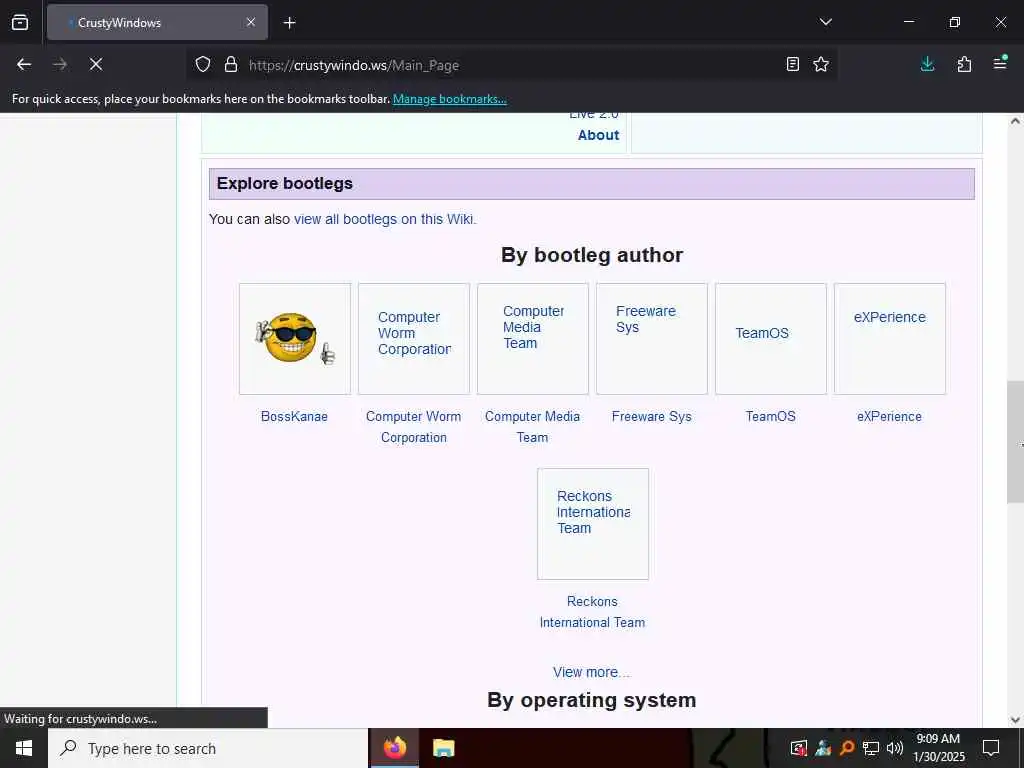The image size is (1024, 768).
Task: Bookmark this page with the star
Action: pyautogui.click(x=821, y=64)
